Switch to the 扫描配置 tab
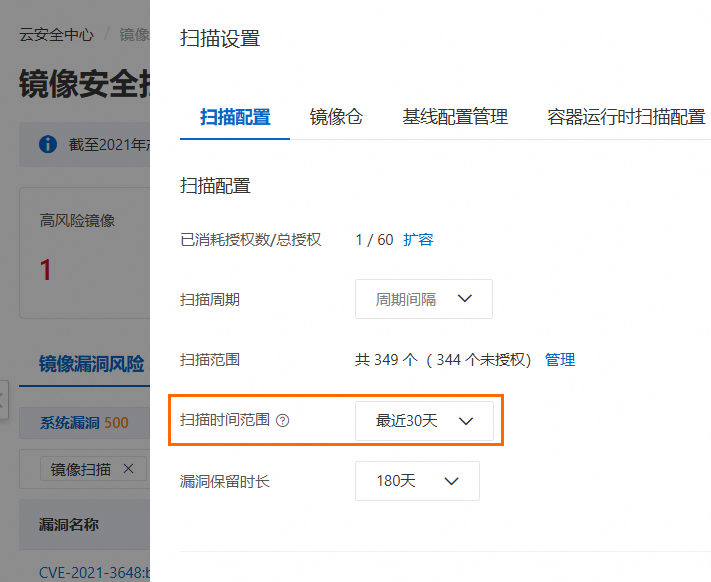The image size is (711, 582). click(x=235, y=117)
